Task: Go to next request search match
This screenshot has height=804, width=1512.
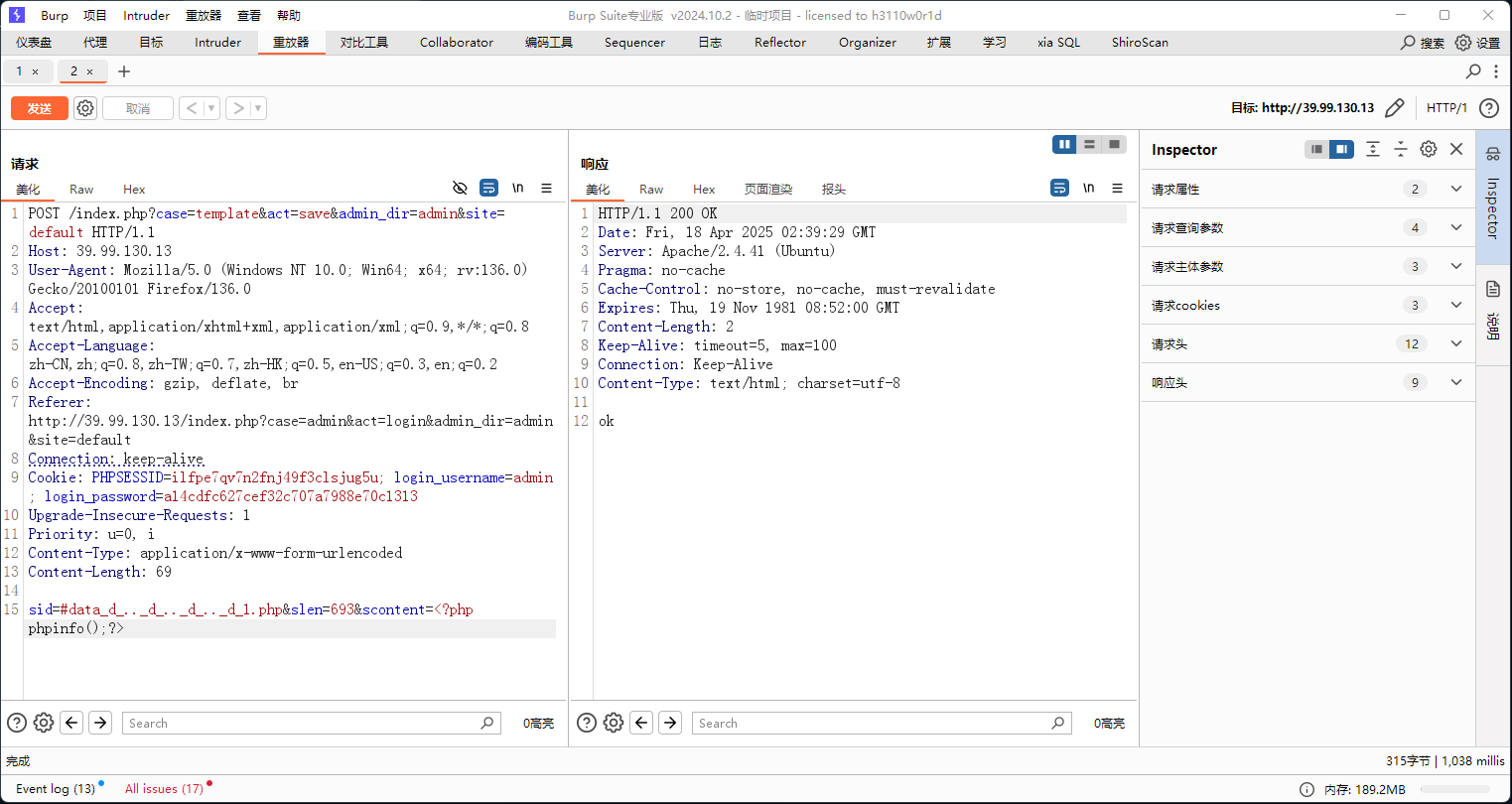Action: coord(100,723)
